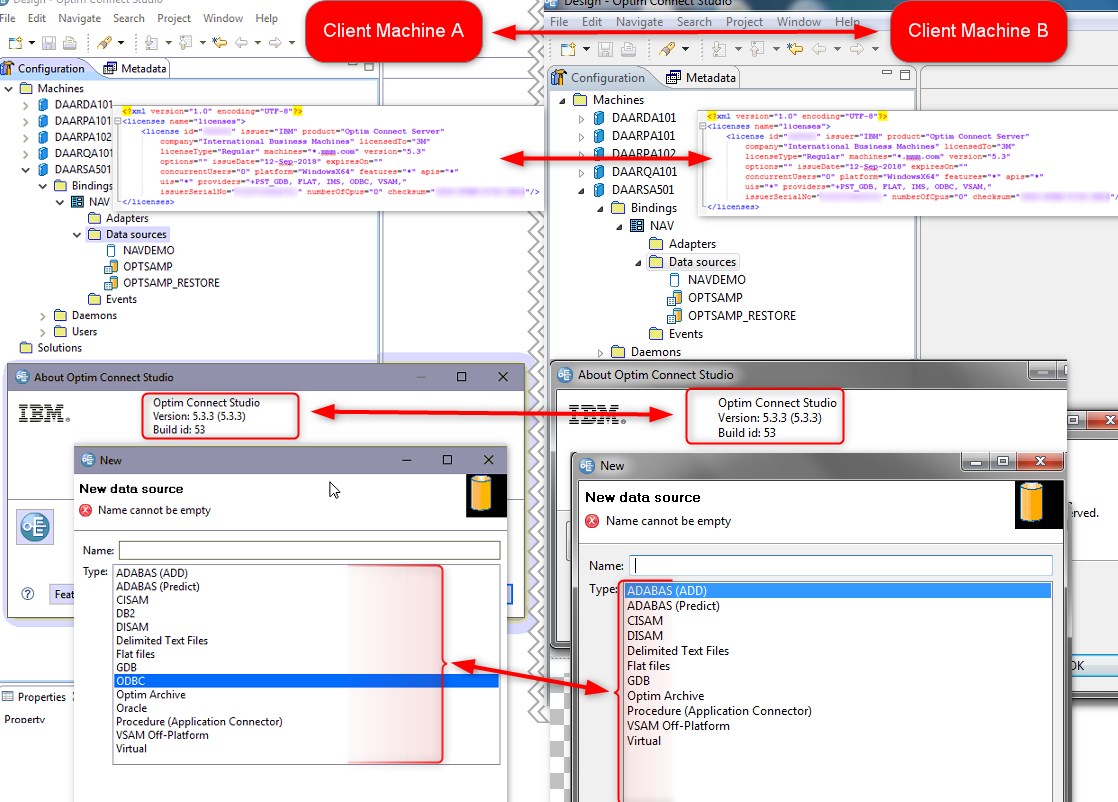The width and height of the screenshot is (1118, 802).
Task: Open the Search dropdown arrow in left toolbar
Action: click(x=120, y=43)
